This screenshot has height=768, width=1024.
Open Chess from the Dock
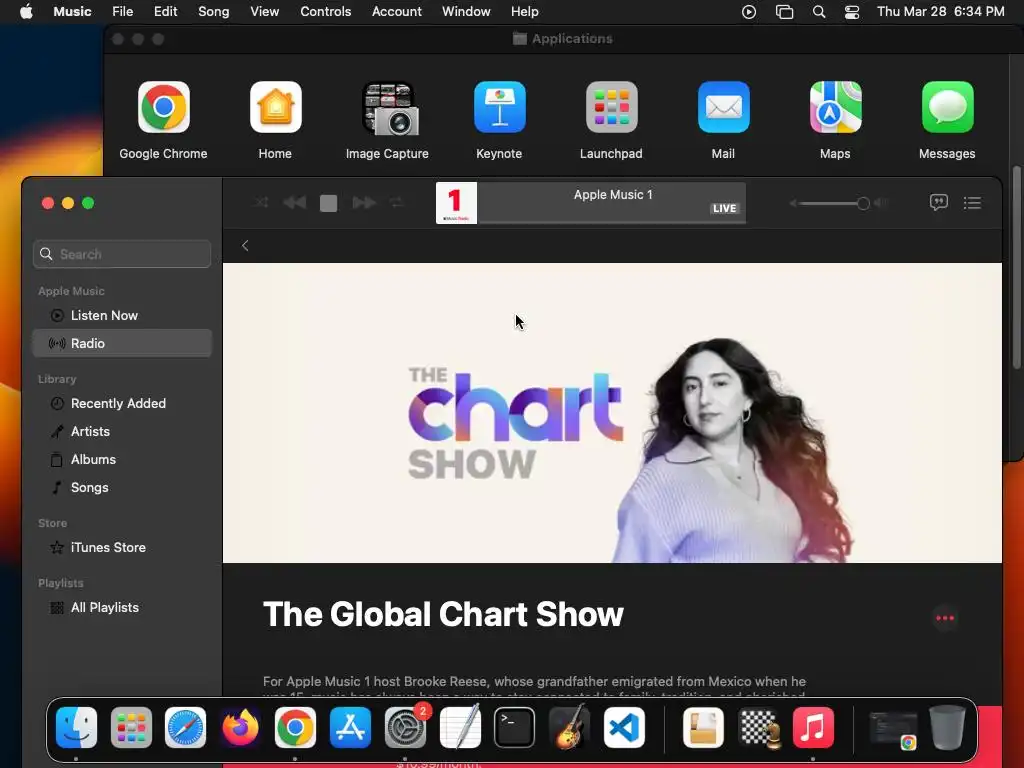click(x=758, y=728)
